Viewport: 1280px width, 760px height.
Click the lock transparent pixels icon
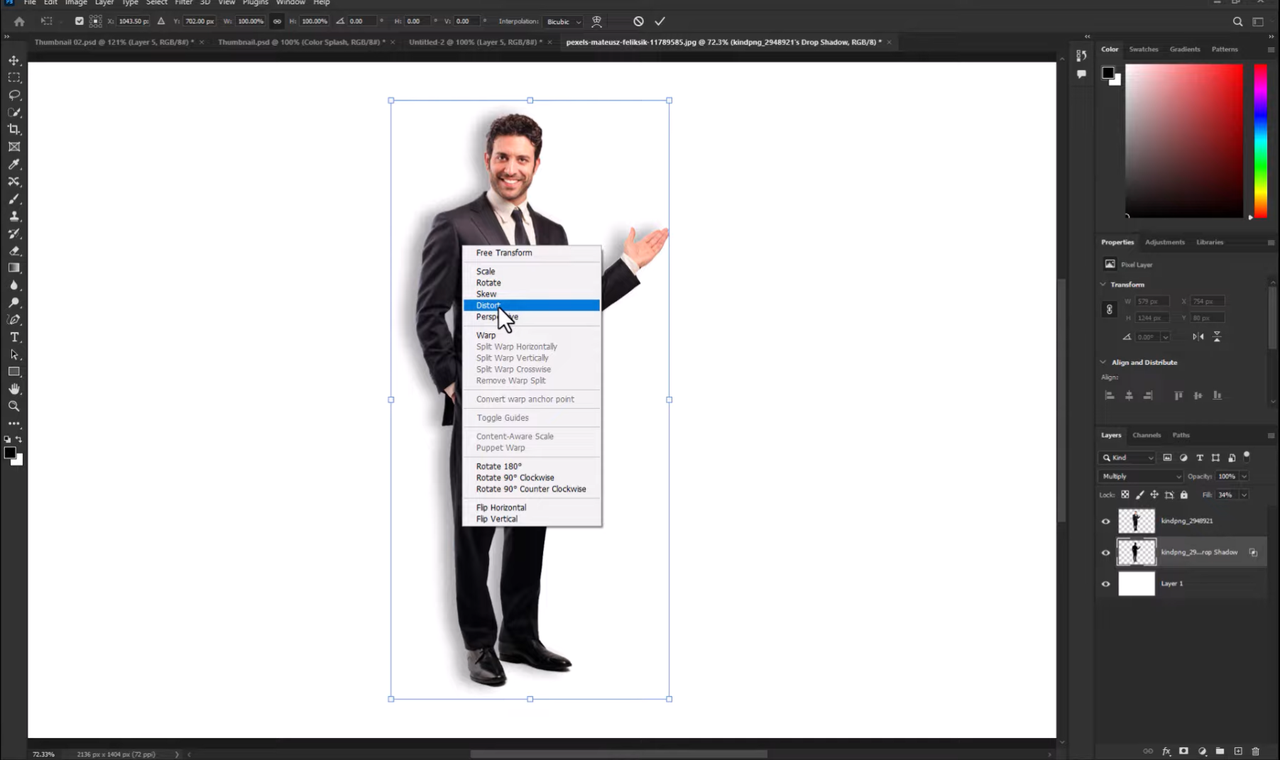tap(1124, 494)
